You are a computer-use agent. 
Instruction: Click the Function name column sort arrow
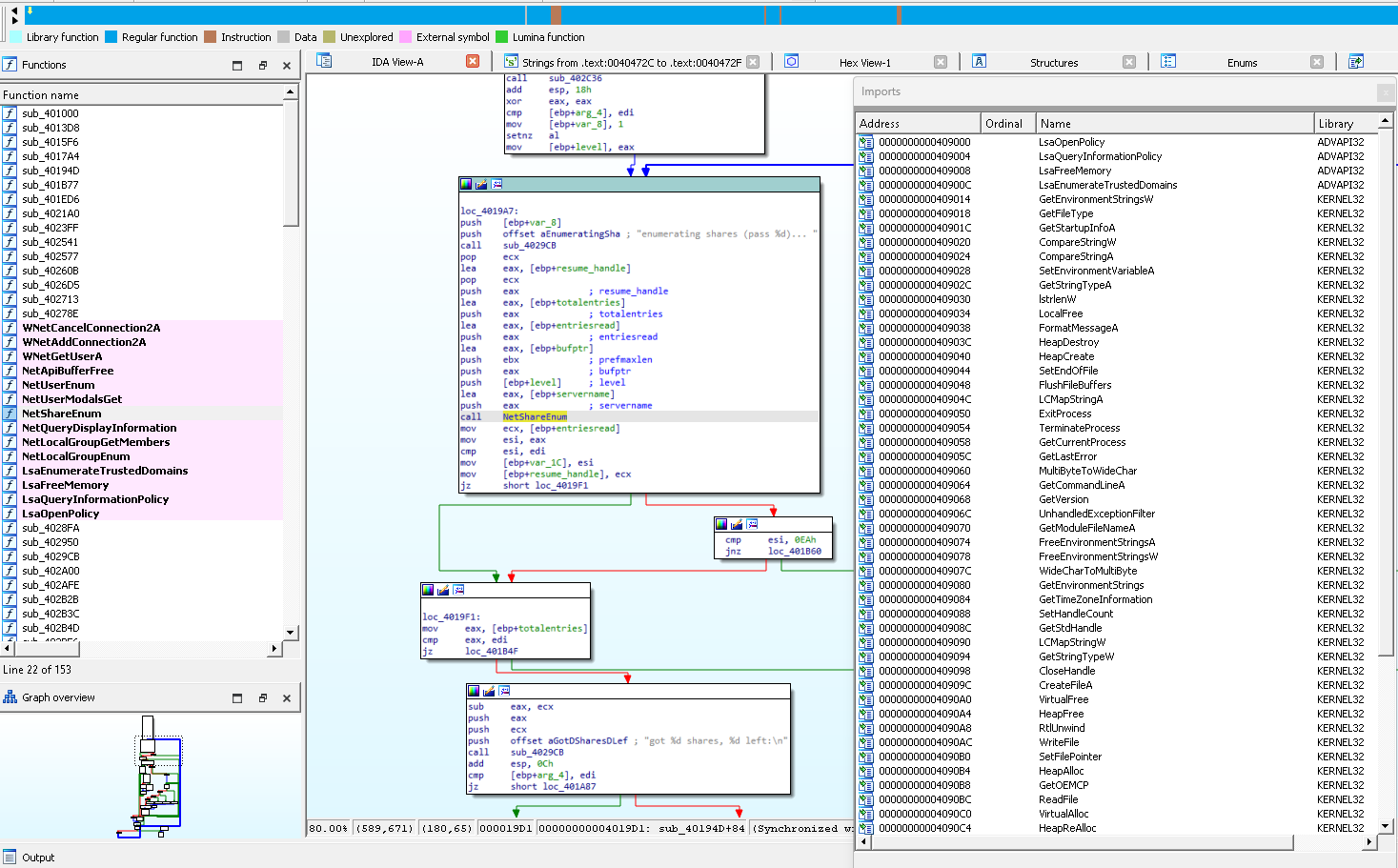[x=290, y=91]
